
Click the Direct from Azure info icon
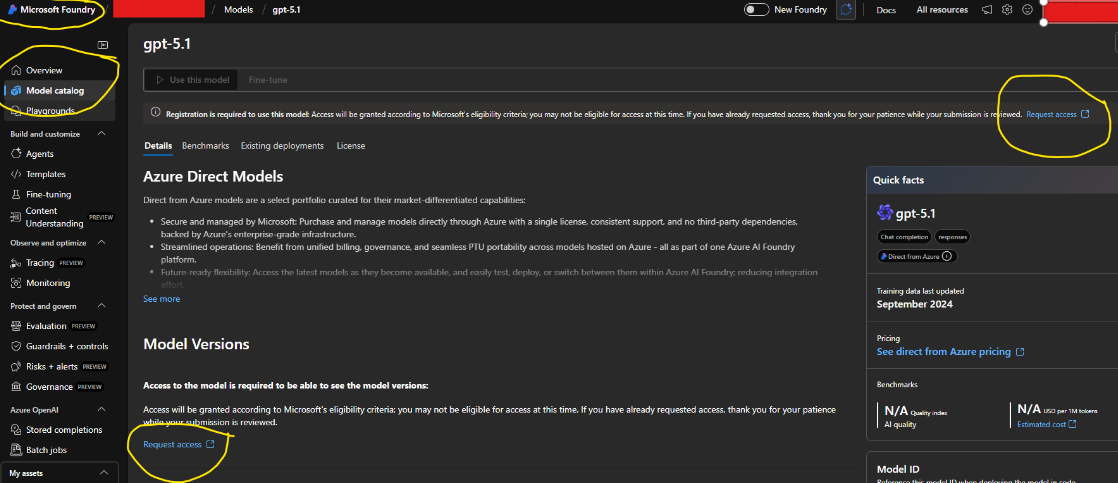(946, 256)
